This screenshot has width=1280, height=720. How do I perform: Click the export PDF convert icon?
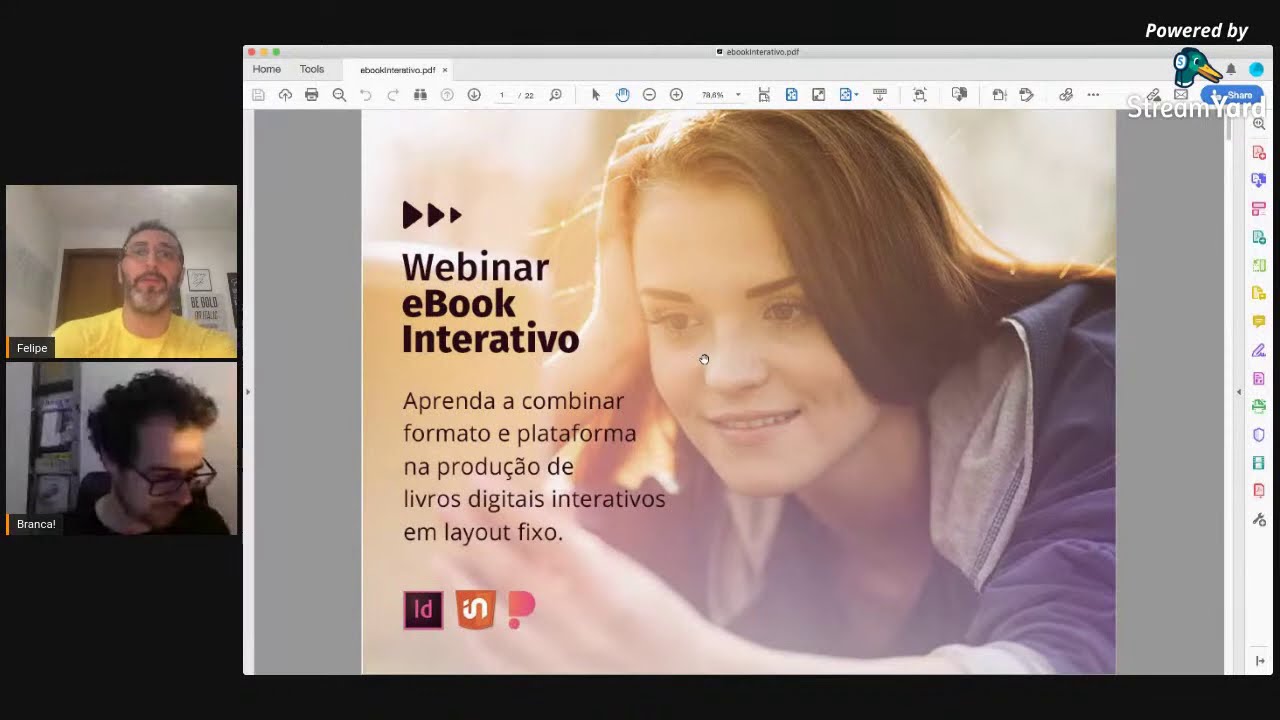tap(960, 95)
